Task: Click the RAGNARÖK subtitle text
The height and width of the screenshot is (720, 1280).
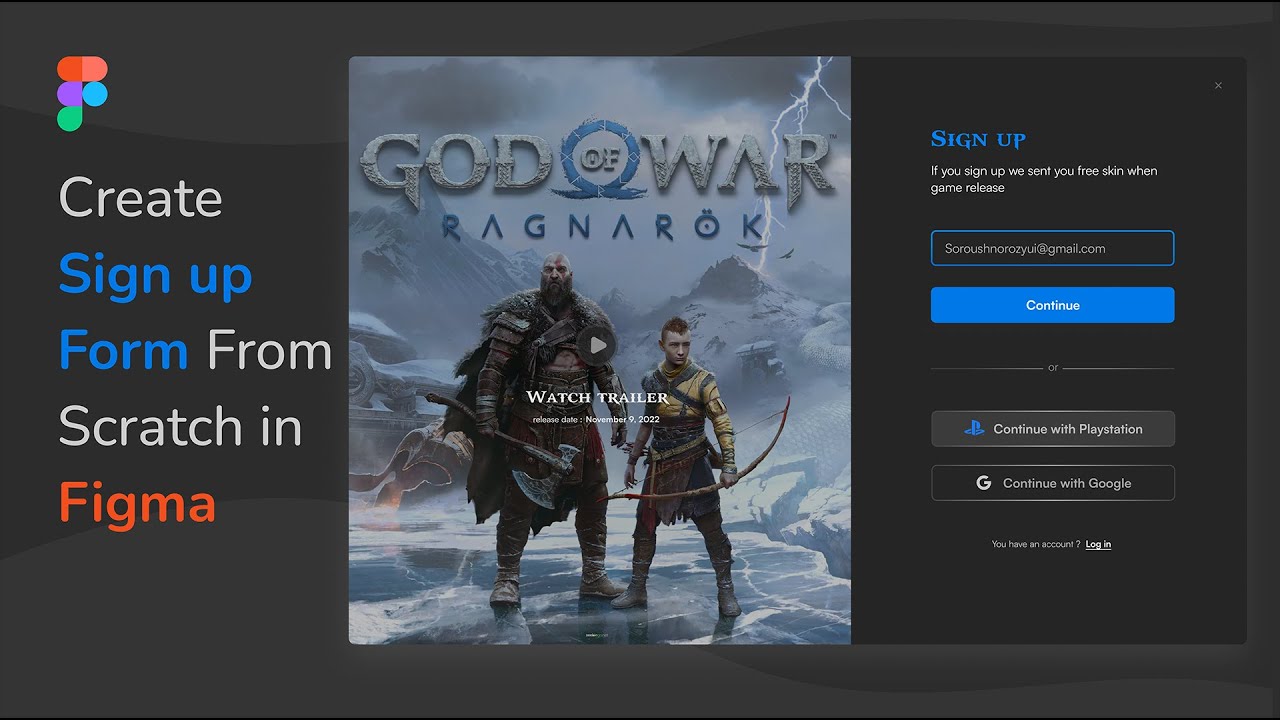Action: tap(604, 227)
